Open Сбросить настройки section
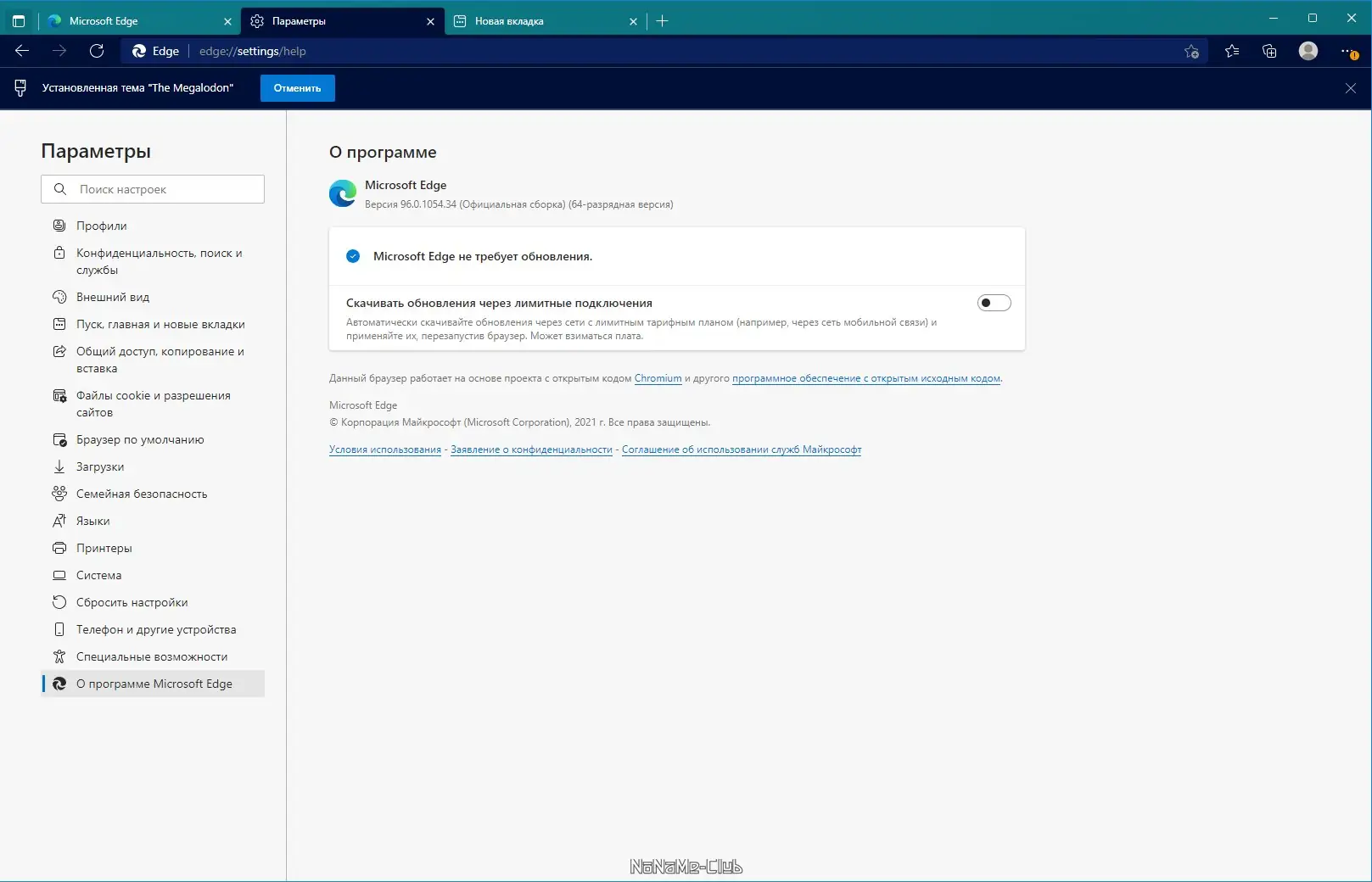 153,602
